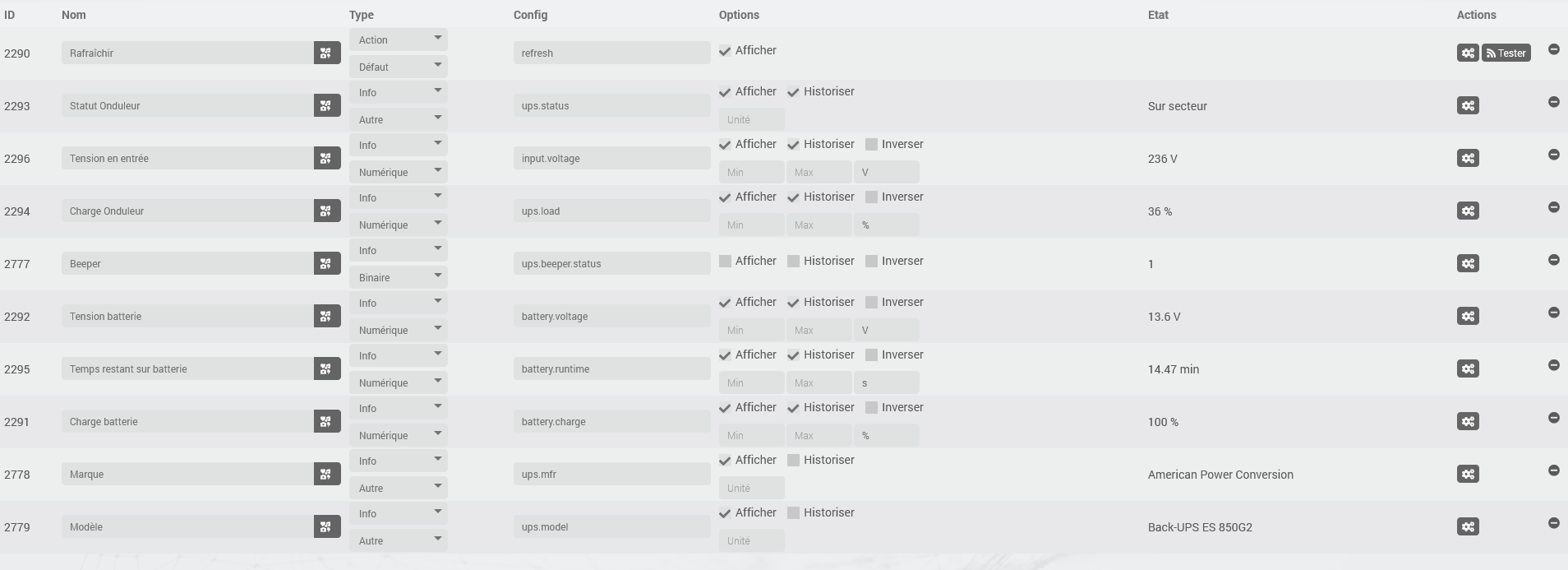Open advanced settings gear for Statut Onduleur
Screen dimensions: 1568x570
1468,105
